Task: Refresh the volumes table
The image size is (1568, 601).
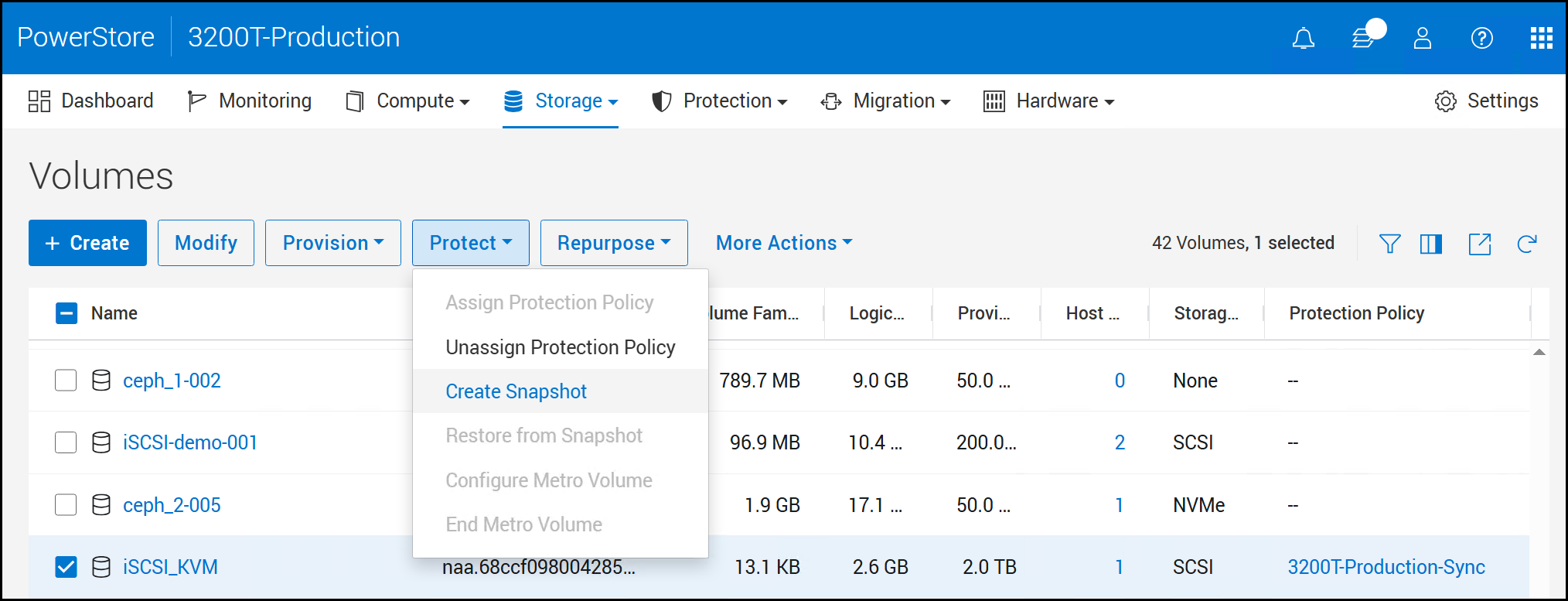Action: coord(1526,244)
